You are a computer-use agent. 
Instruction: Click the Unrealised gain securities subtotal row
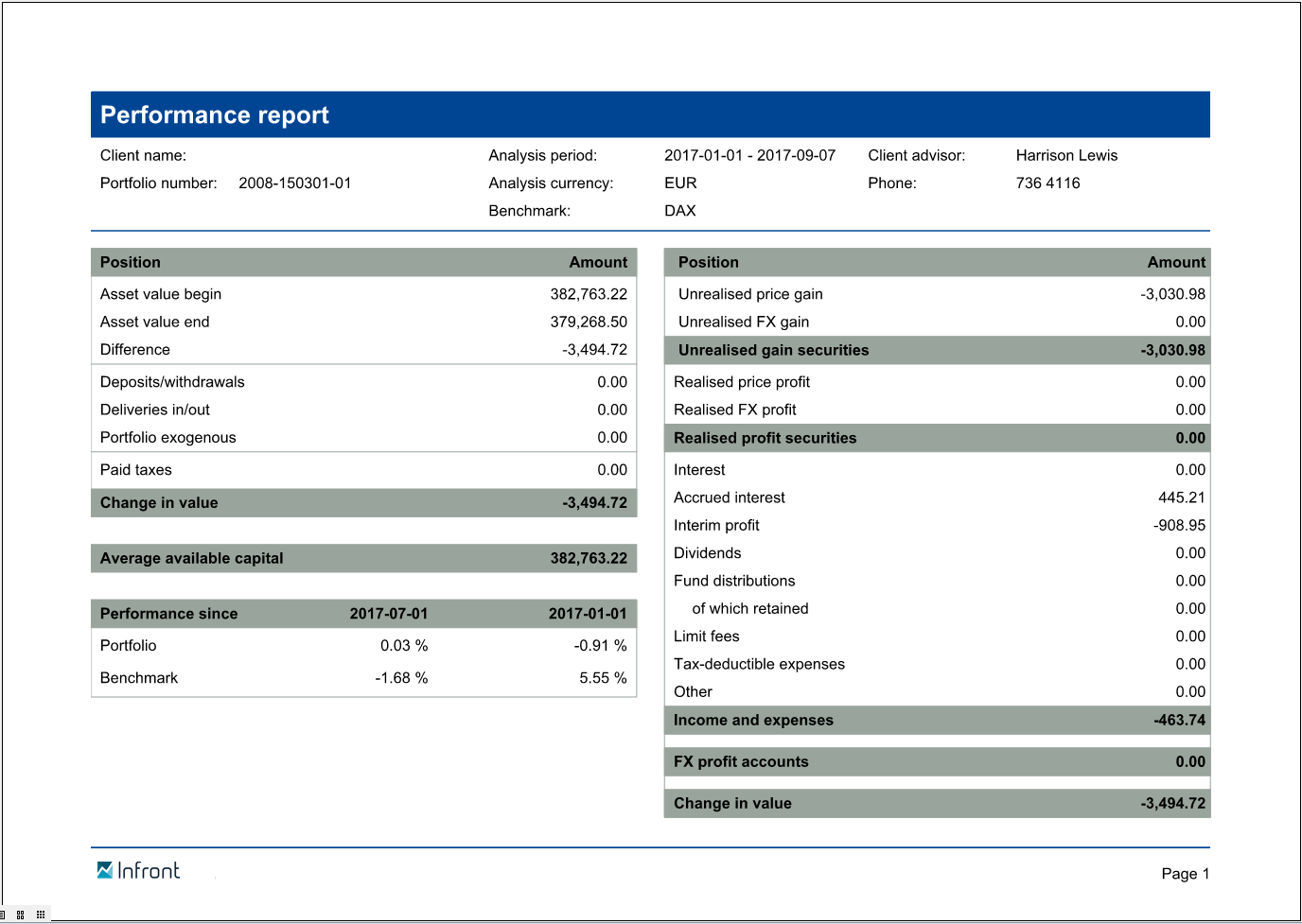click(x=937, y=350)
